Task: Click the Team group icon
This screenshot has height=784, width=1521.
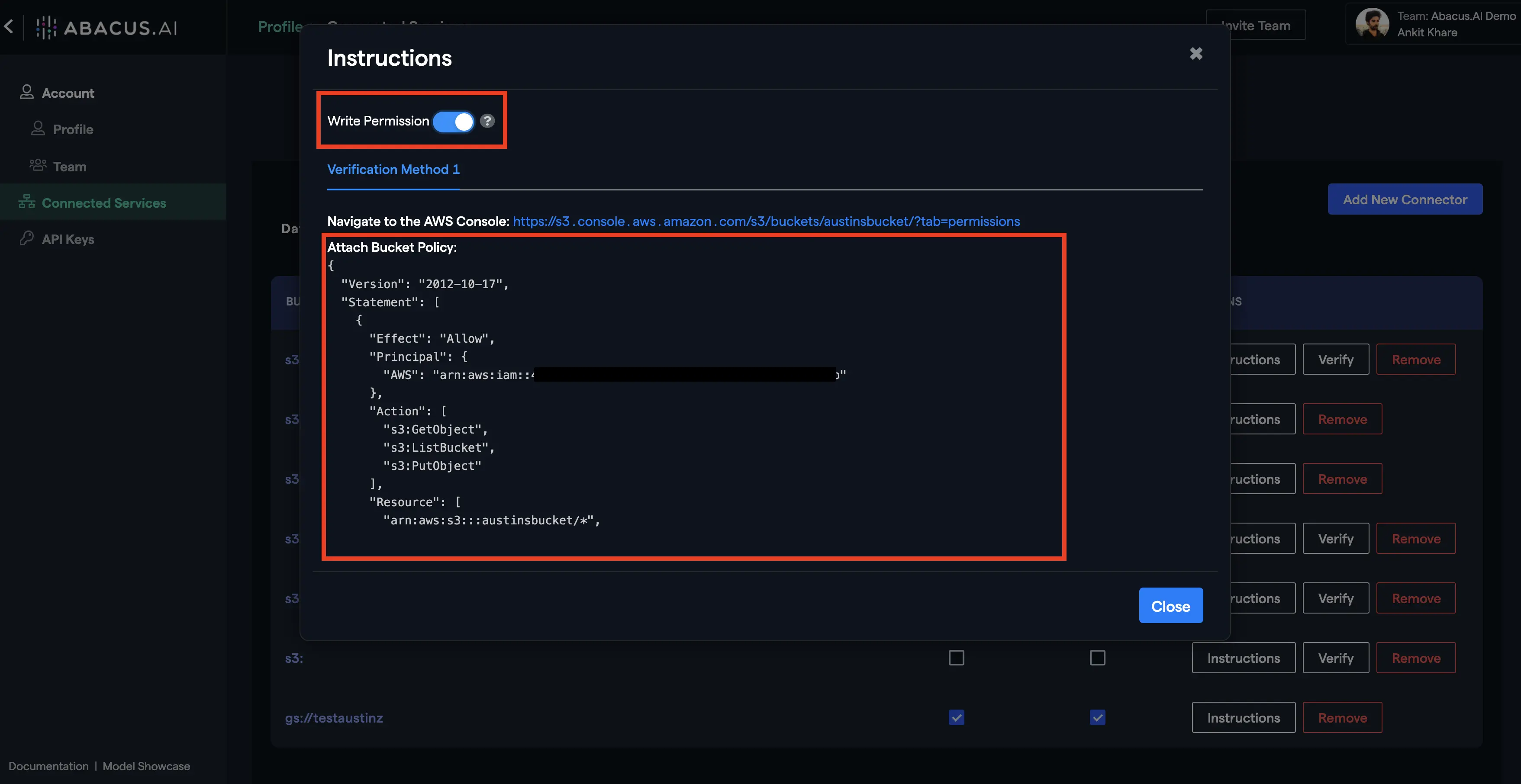Action: (x=38, y=165)
